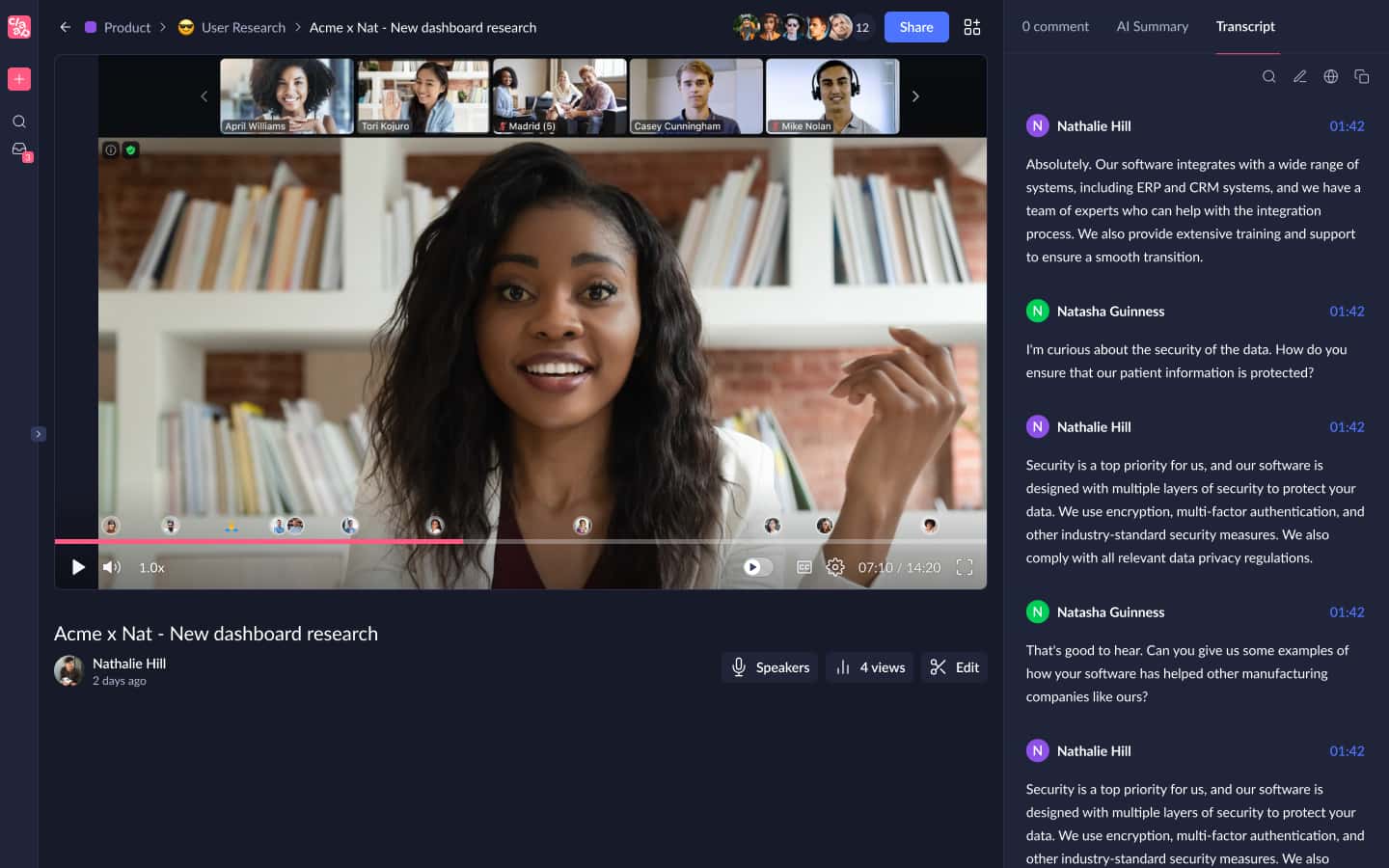
Task: Mute the video audio
Action: coord(112,567)
